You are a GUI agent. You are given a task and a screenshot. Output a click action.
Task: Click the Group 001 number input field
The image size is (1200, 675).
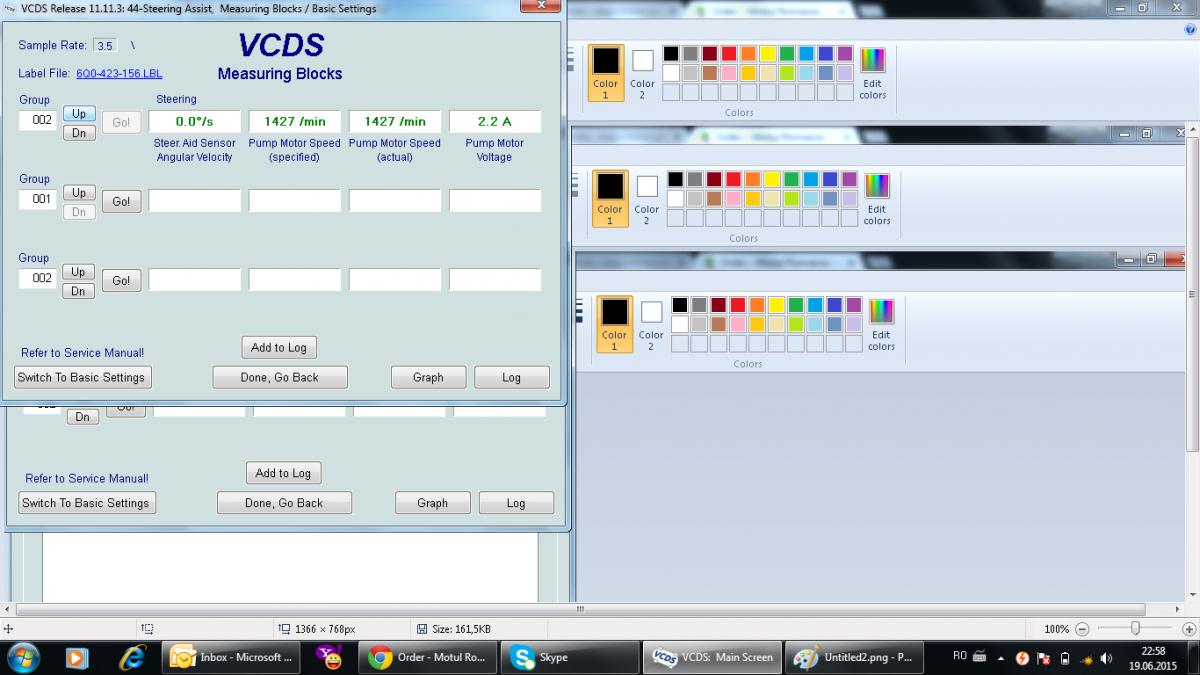tap(40, 200)
